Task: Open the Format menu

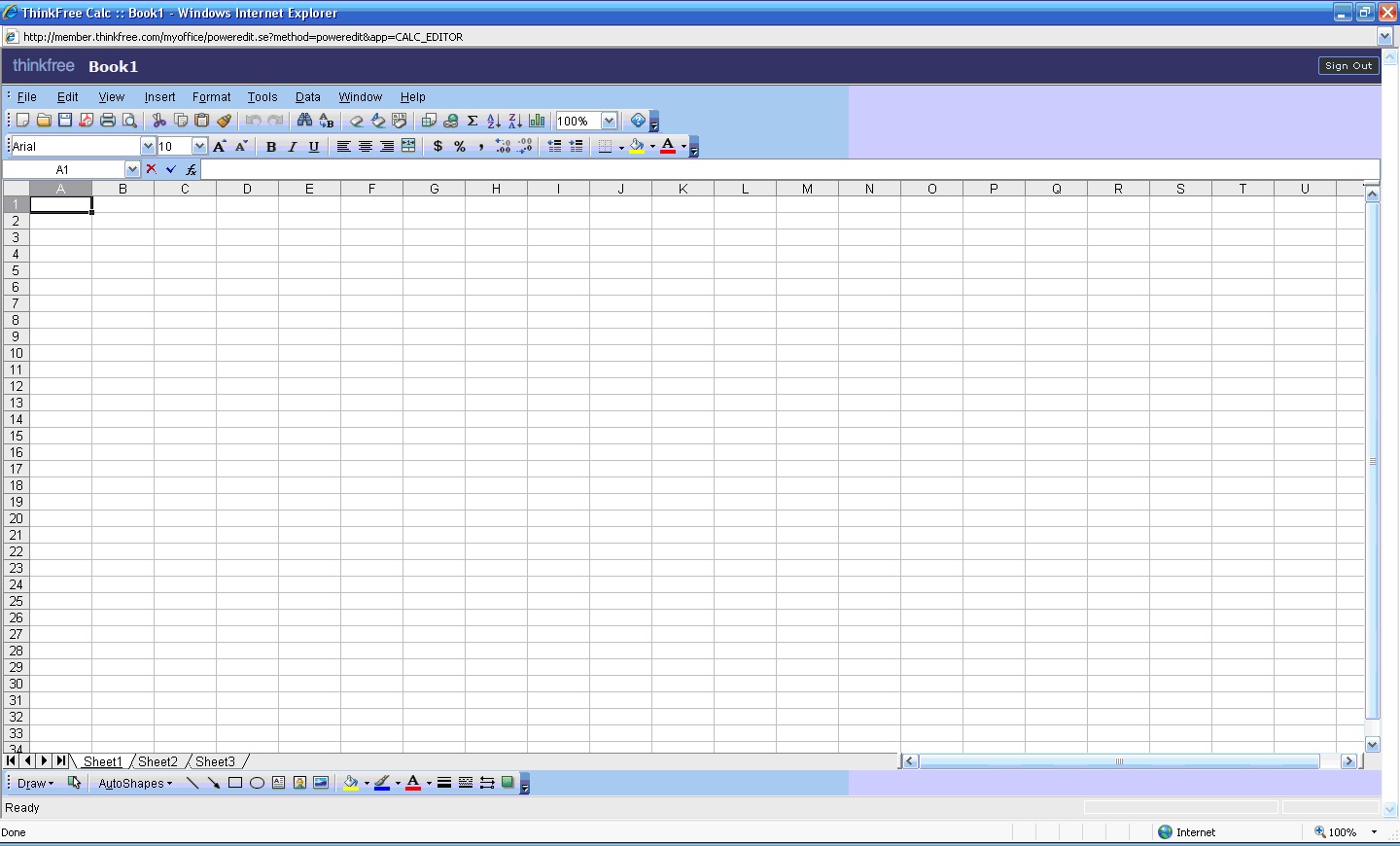Action: (x=211, y=97)
